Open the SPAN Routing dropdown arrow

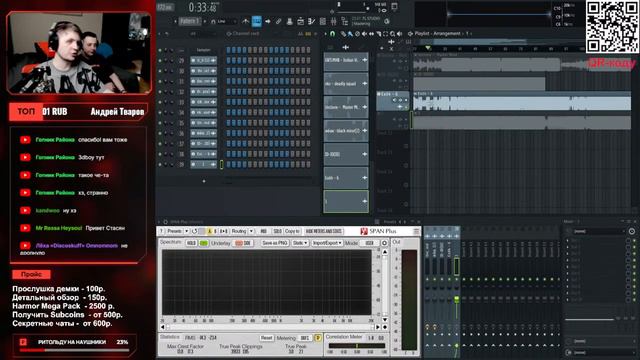[251, 231]
